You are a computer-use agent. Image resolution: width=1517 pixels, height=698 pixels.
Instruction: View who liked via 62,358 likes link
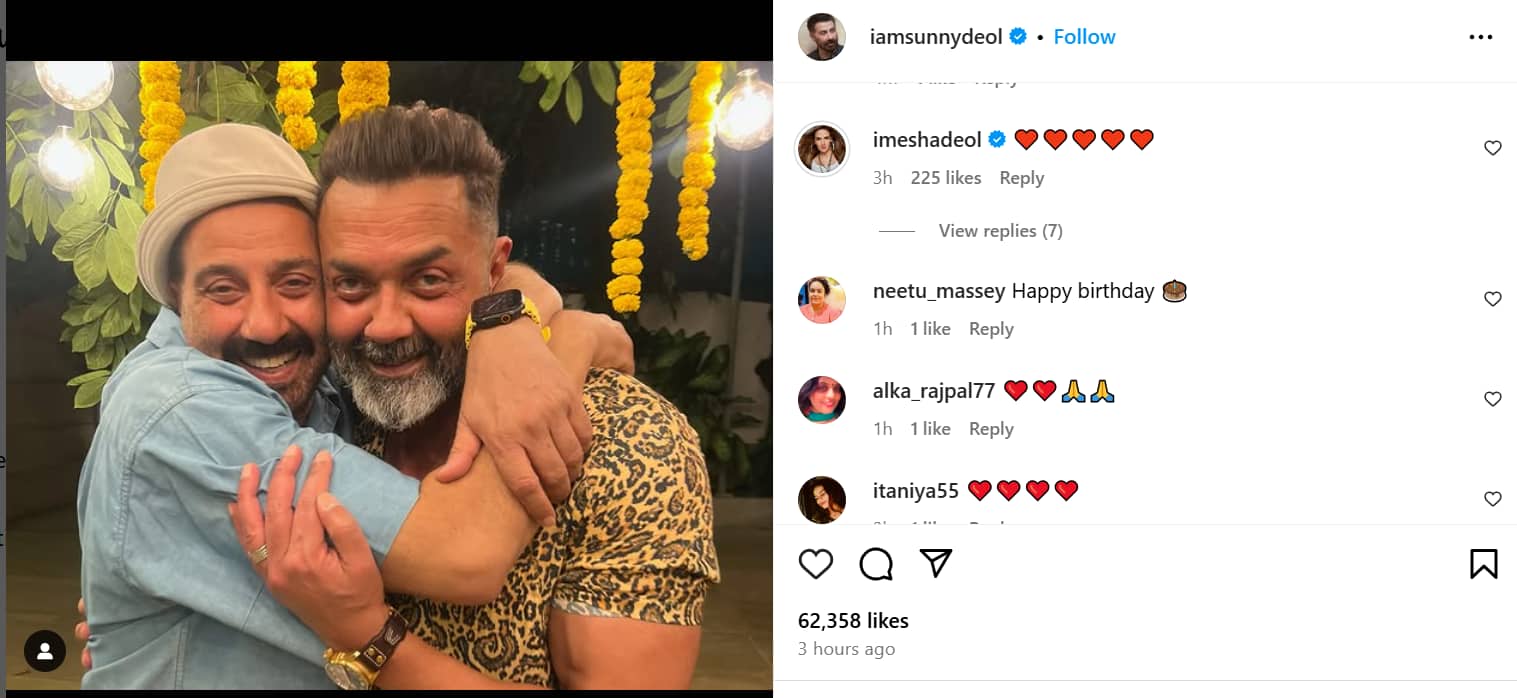(x=853, y=620)
